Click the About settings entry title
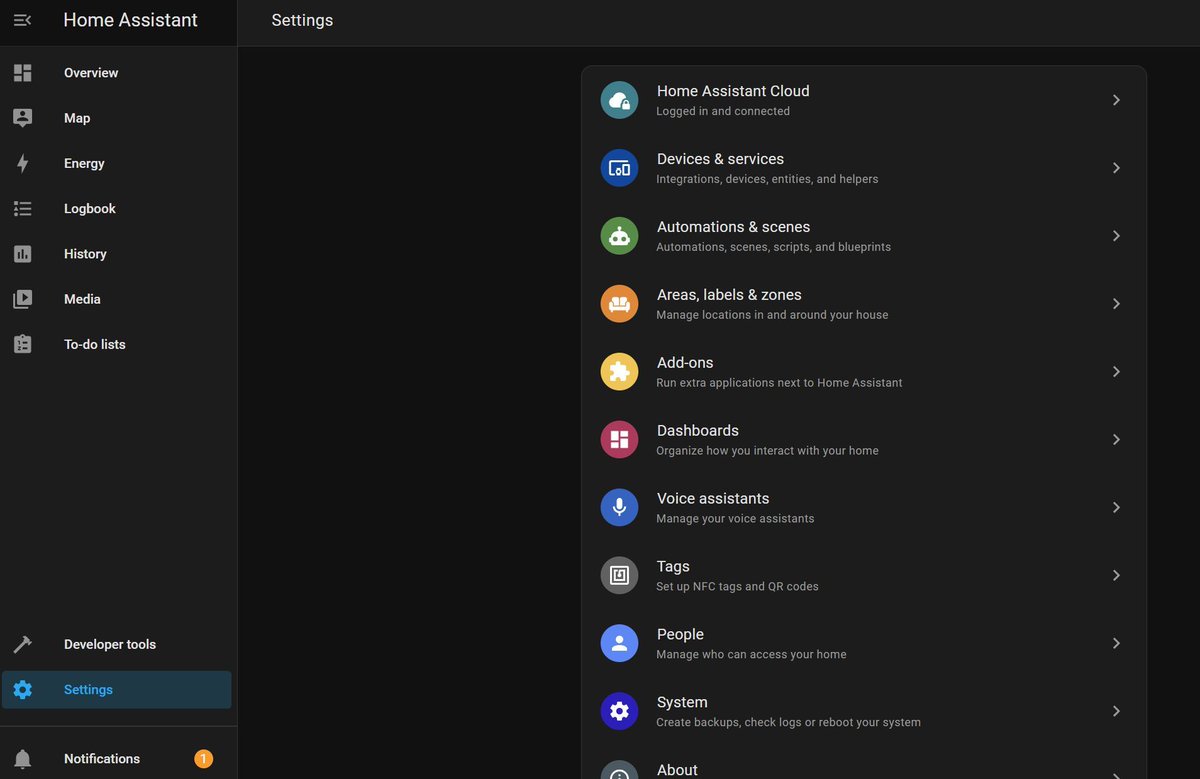The height and width of the screenshot is (779, 1200). click(677, 770)
